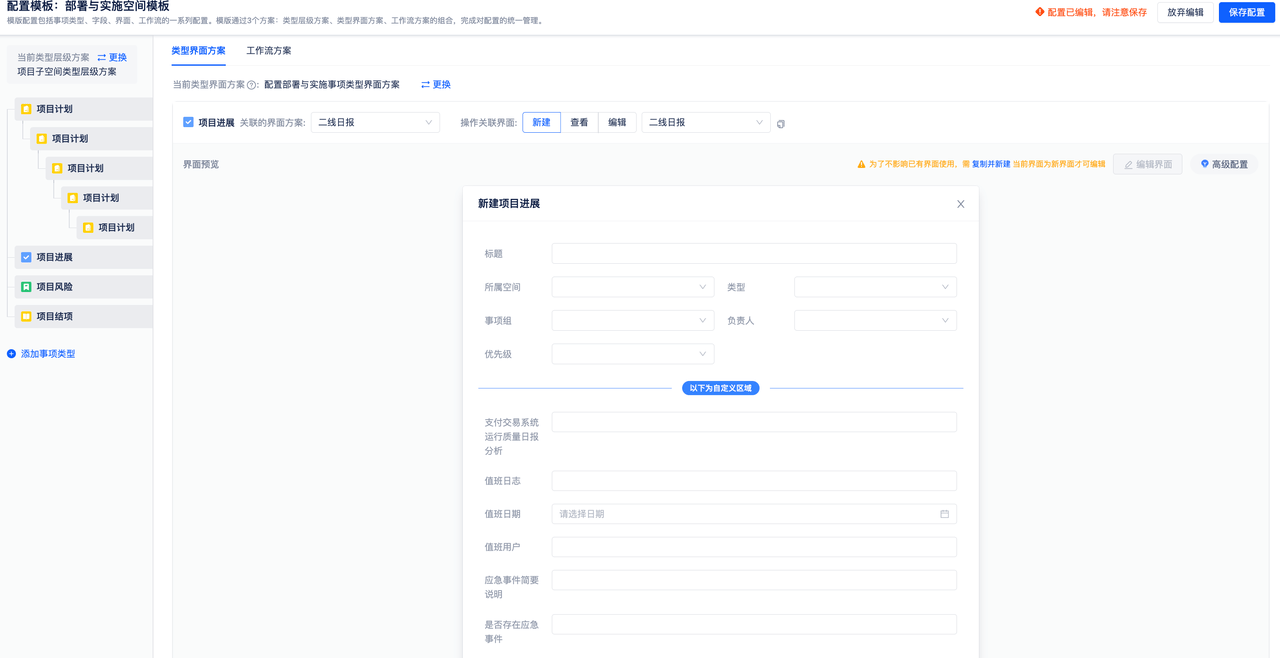Click 更换 beside 配置部署与实施事项类型界面方案
1280x658 pixels.
436,85
